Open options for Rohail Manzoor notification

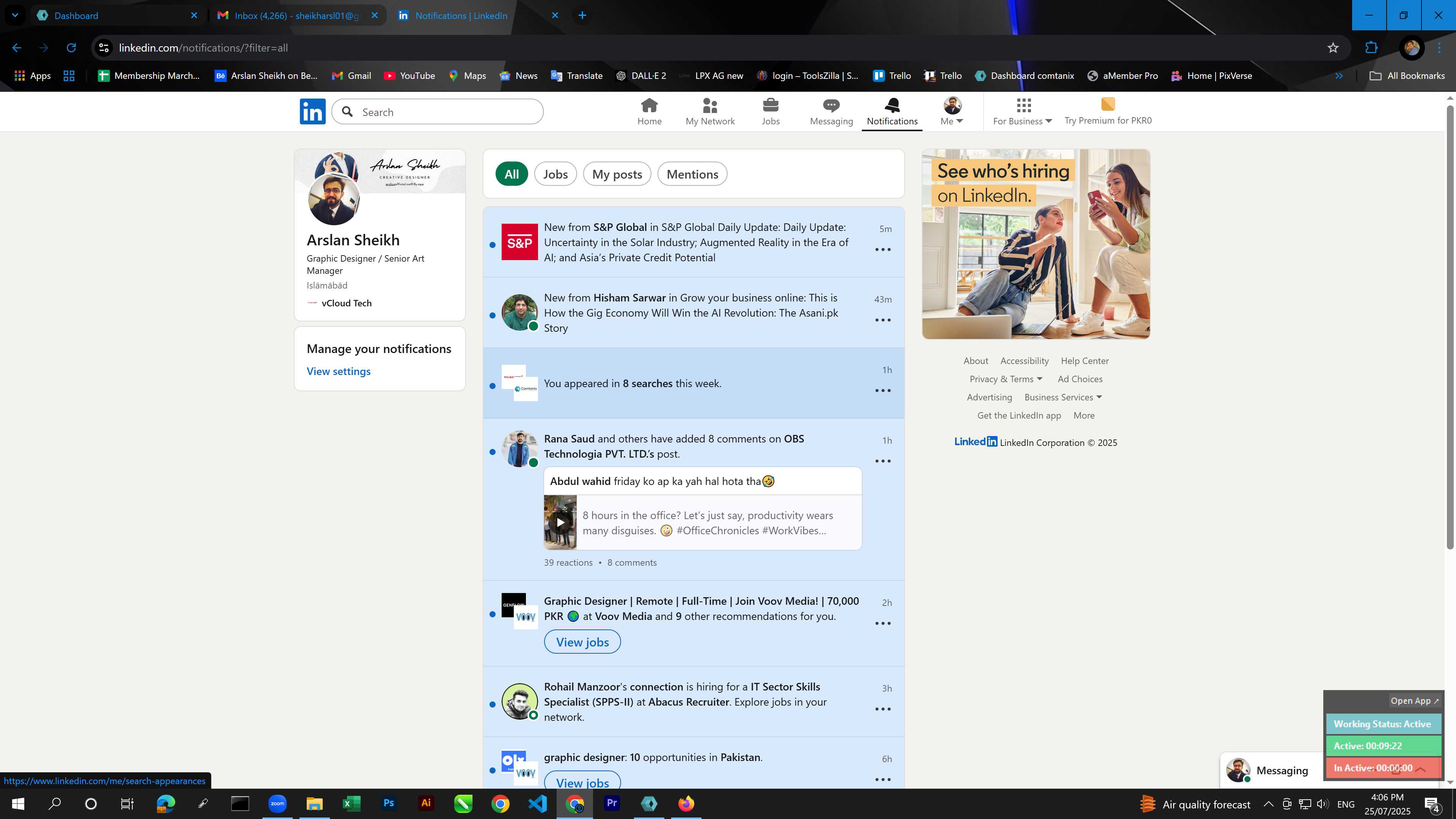pos(883,709)
